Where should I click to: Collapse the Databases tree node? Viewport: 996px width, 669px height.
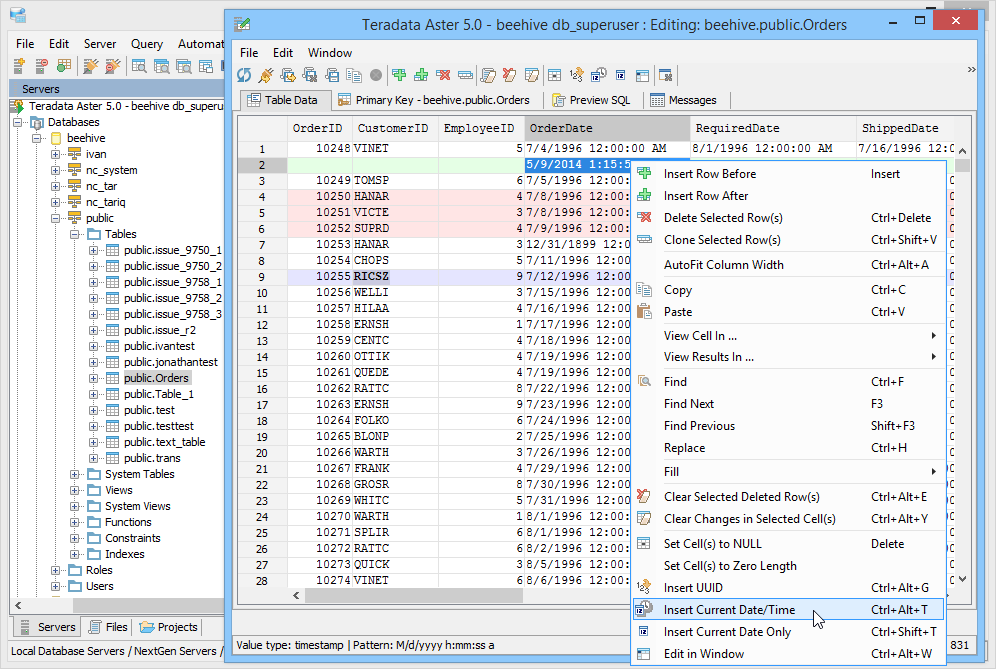point(17,122)
